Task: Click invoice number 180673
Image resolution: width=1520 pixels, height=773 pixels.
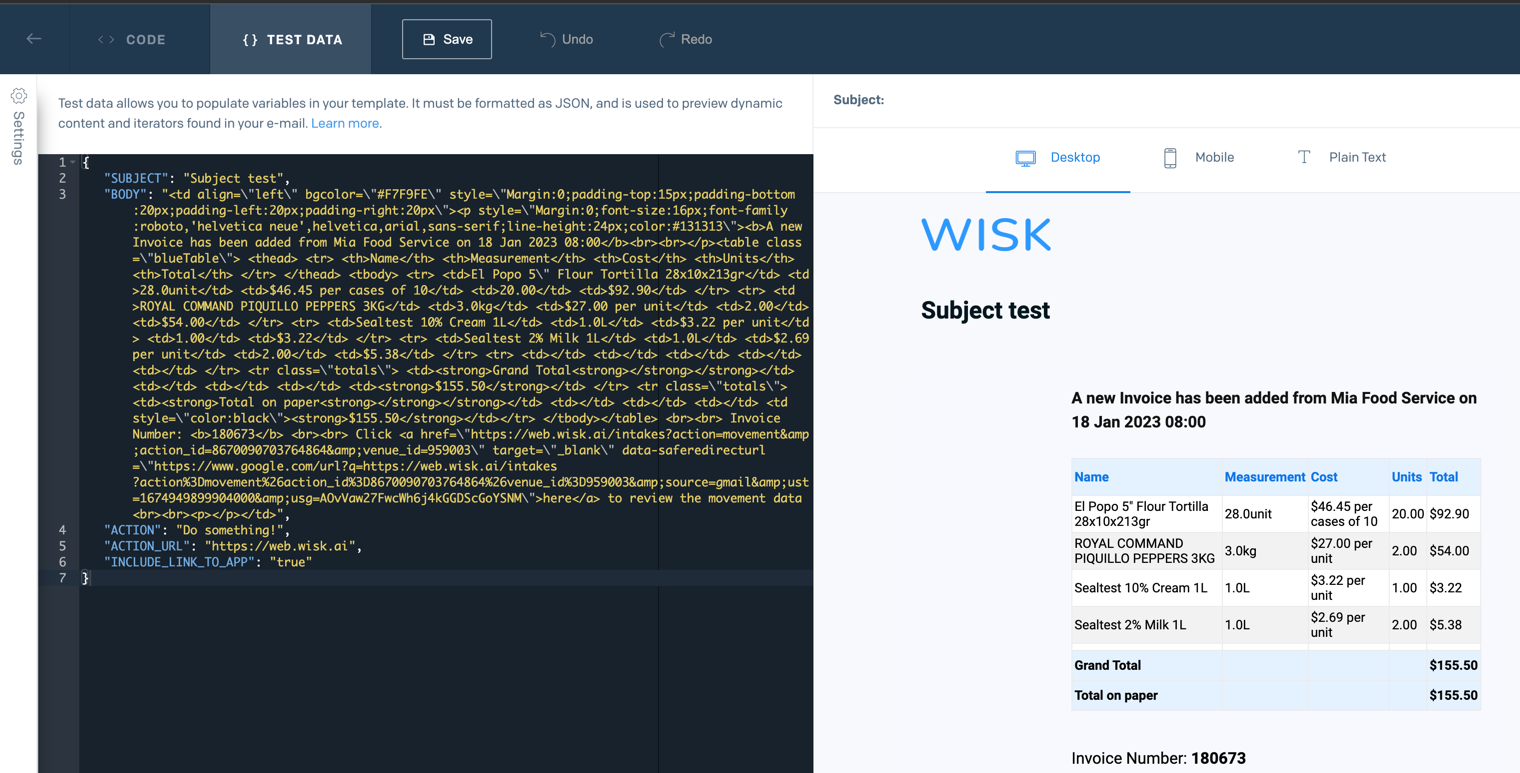Action: tap(1218, 758)
